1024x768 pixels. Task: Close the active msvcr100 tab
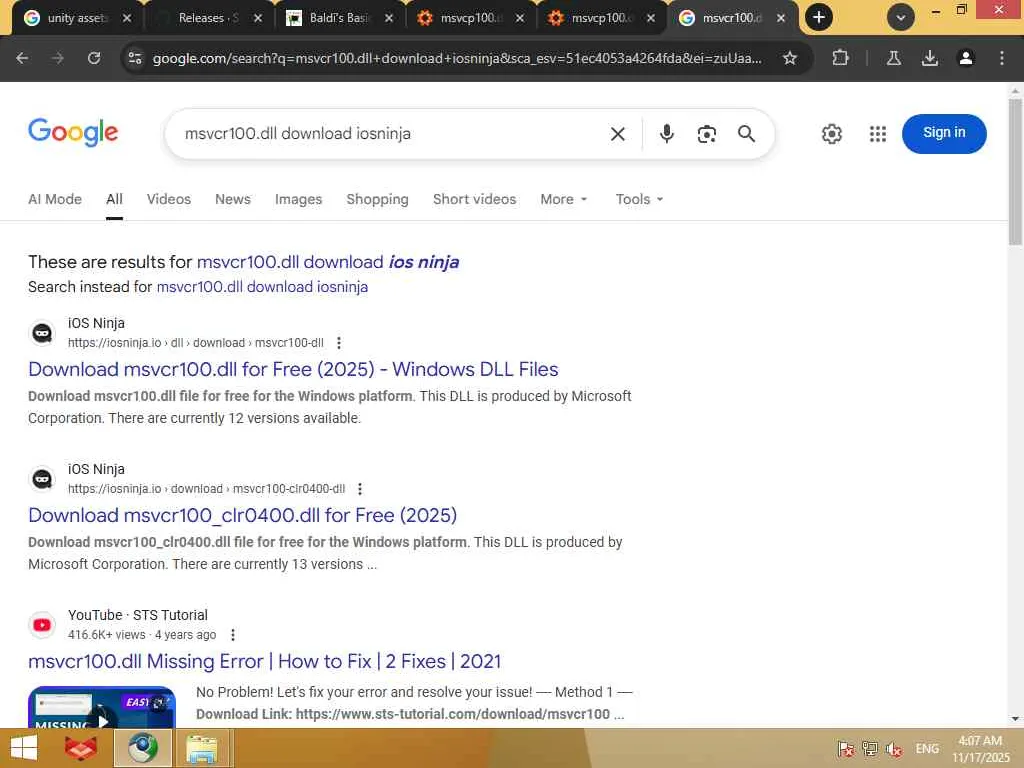[781, 18]
